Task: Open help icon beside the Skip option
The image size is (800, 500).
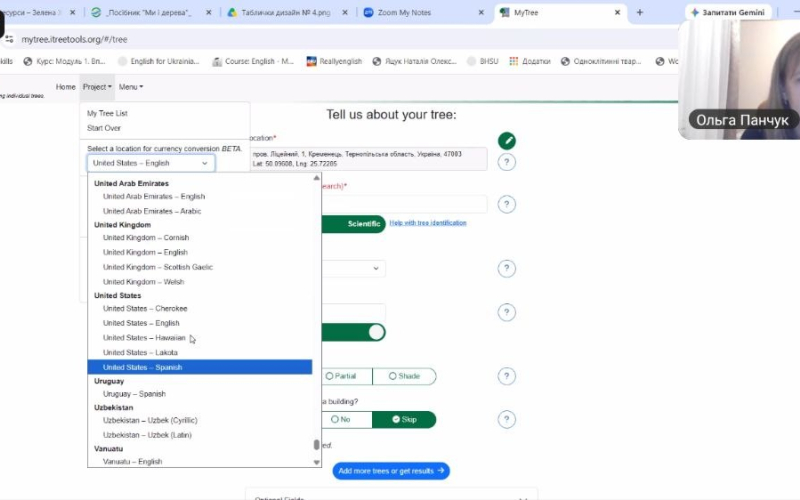Action: point(507,419)
